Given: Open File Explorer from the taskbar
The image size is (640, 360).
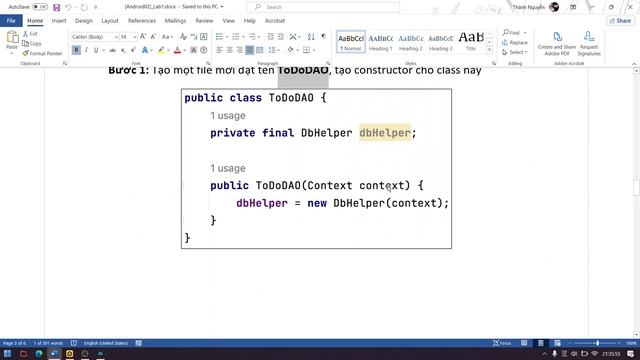Looking at the screenshot, I should tap(23, 353).
